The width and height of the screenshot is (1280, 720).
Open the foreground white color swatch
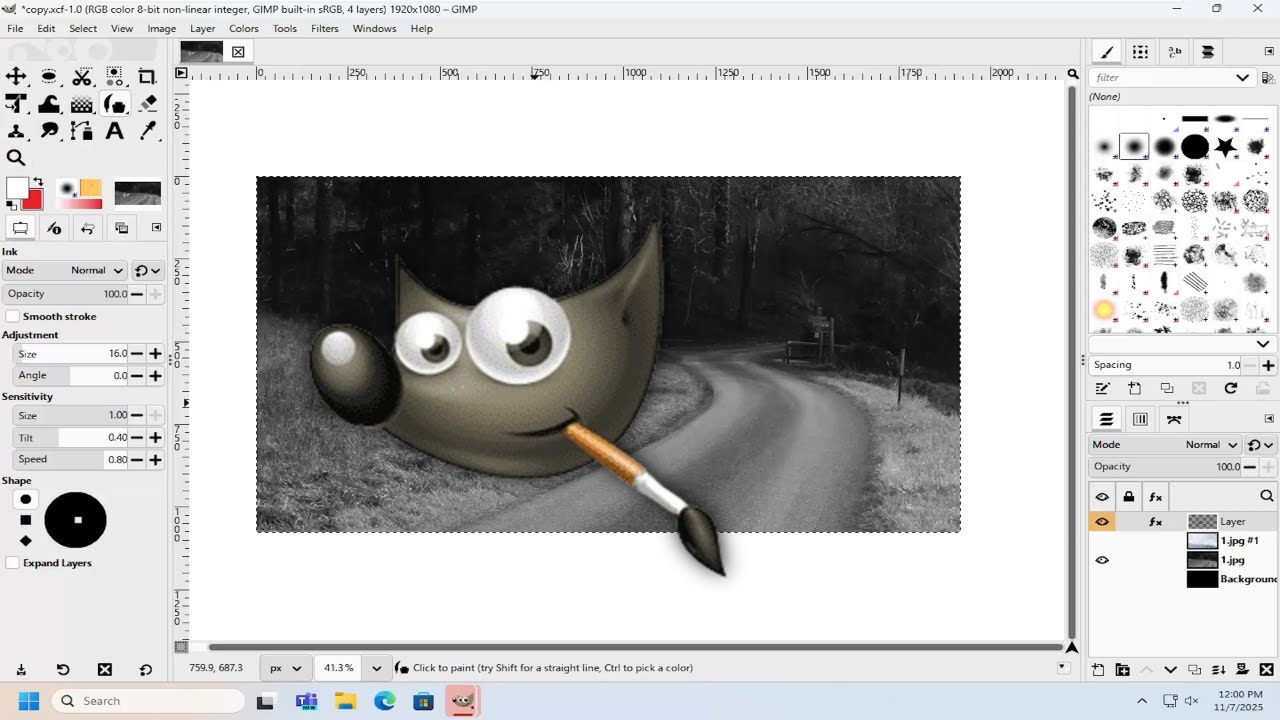tap(16, 188)
